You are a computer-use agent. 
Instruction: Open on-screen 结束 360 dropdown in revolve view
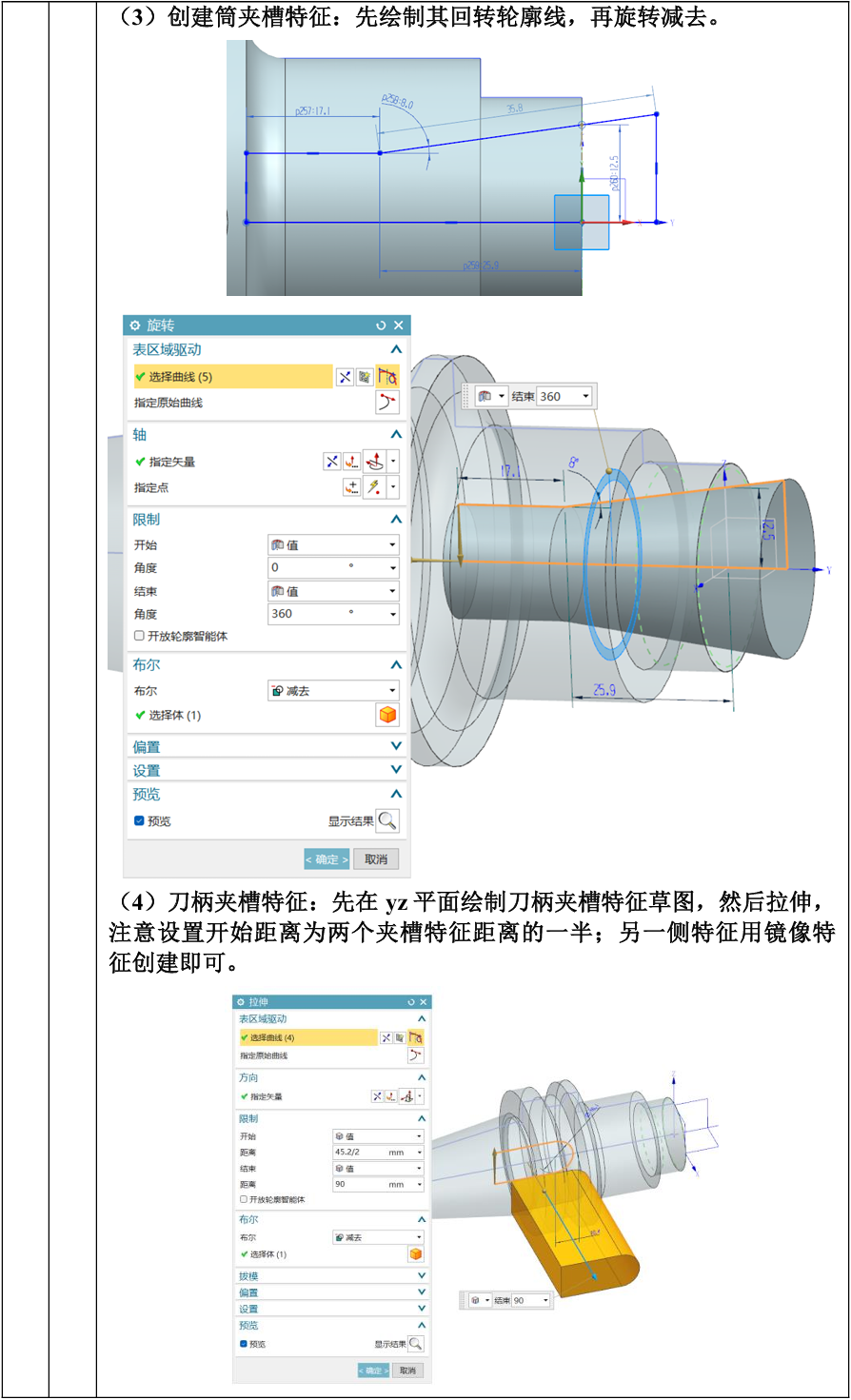pyautogui.click(x=585, y=396)
